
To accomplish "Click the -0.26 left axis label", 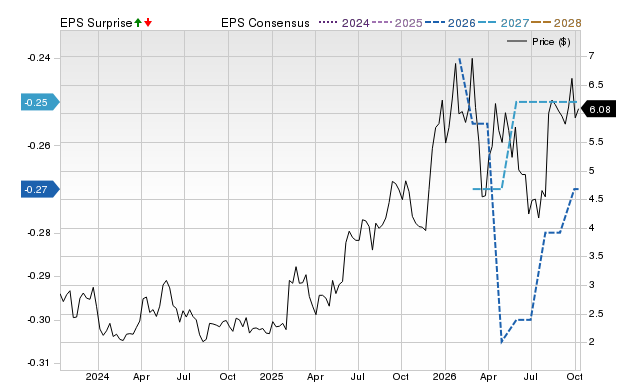I will coord(39,146).
